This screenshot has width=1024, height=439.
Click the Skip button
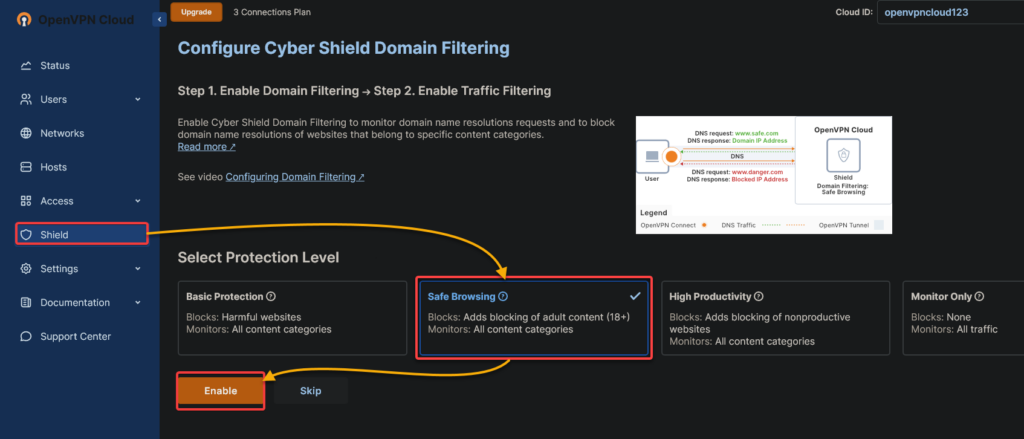[310, 390]
